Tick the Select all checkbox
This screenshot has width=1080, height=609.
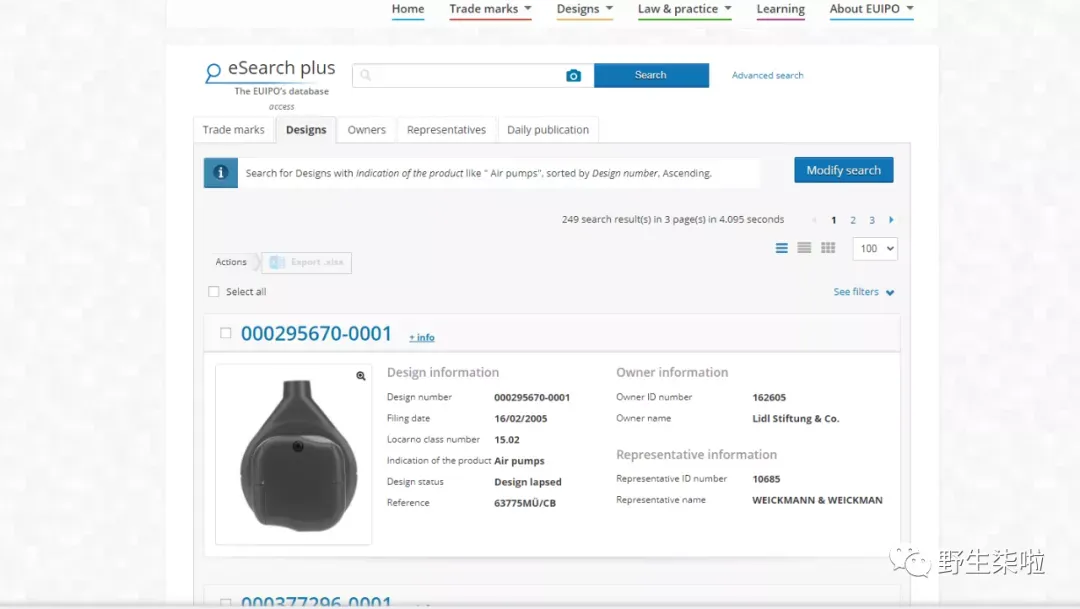pos(214,292)
